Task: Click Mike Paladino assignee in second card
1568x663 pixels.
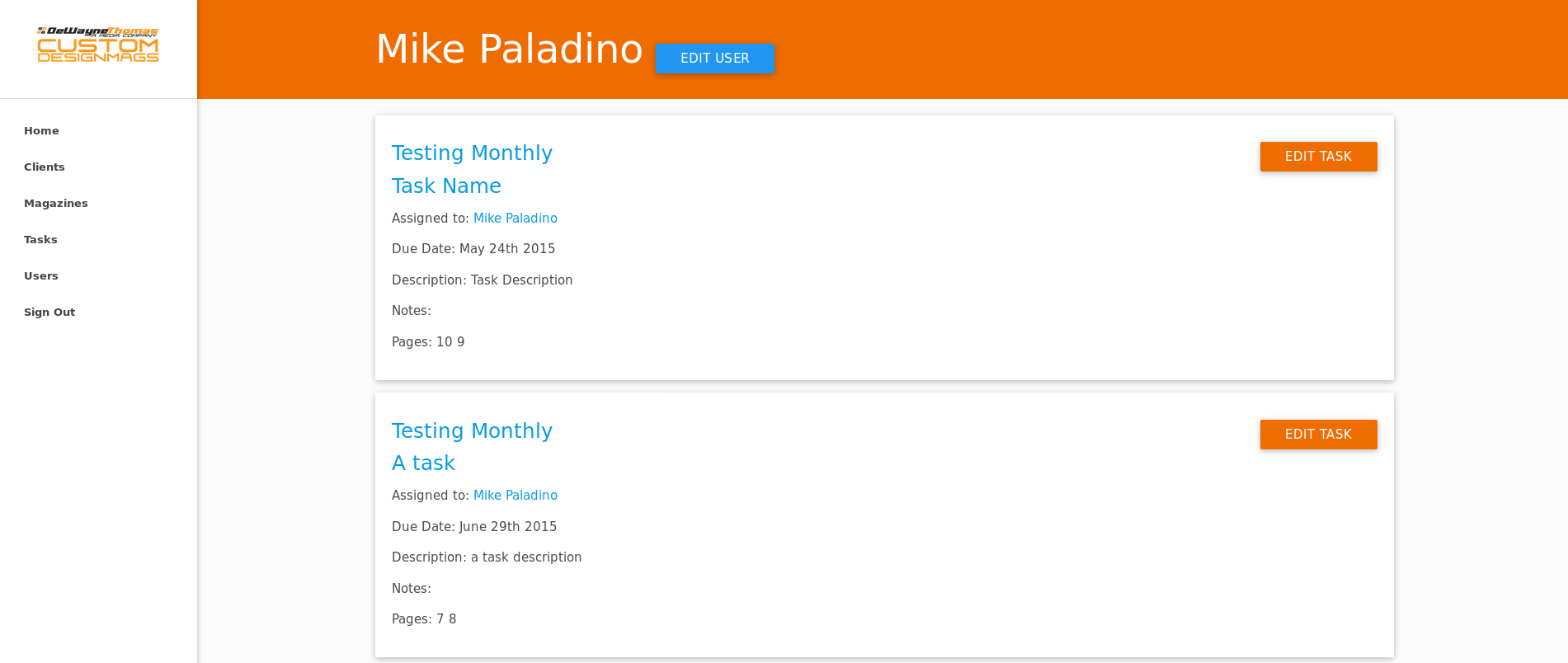Action: point(515,496)
